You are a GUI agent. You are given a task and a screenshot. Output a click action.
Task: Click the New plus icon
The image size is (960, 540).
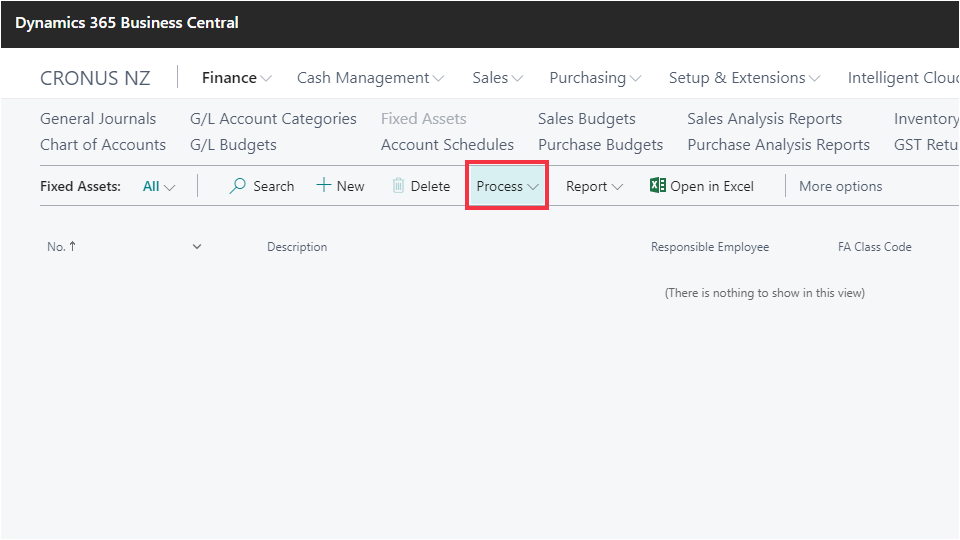tap(323, 186)
